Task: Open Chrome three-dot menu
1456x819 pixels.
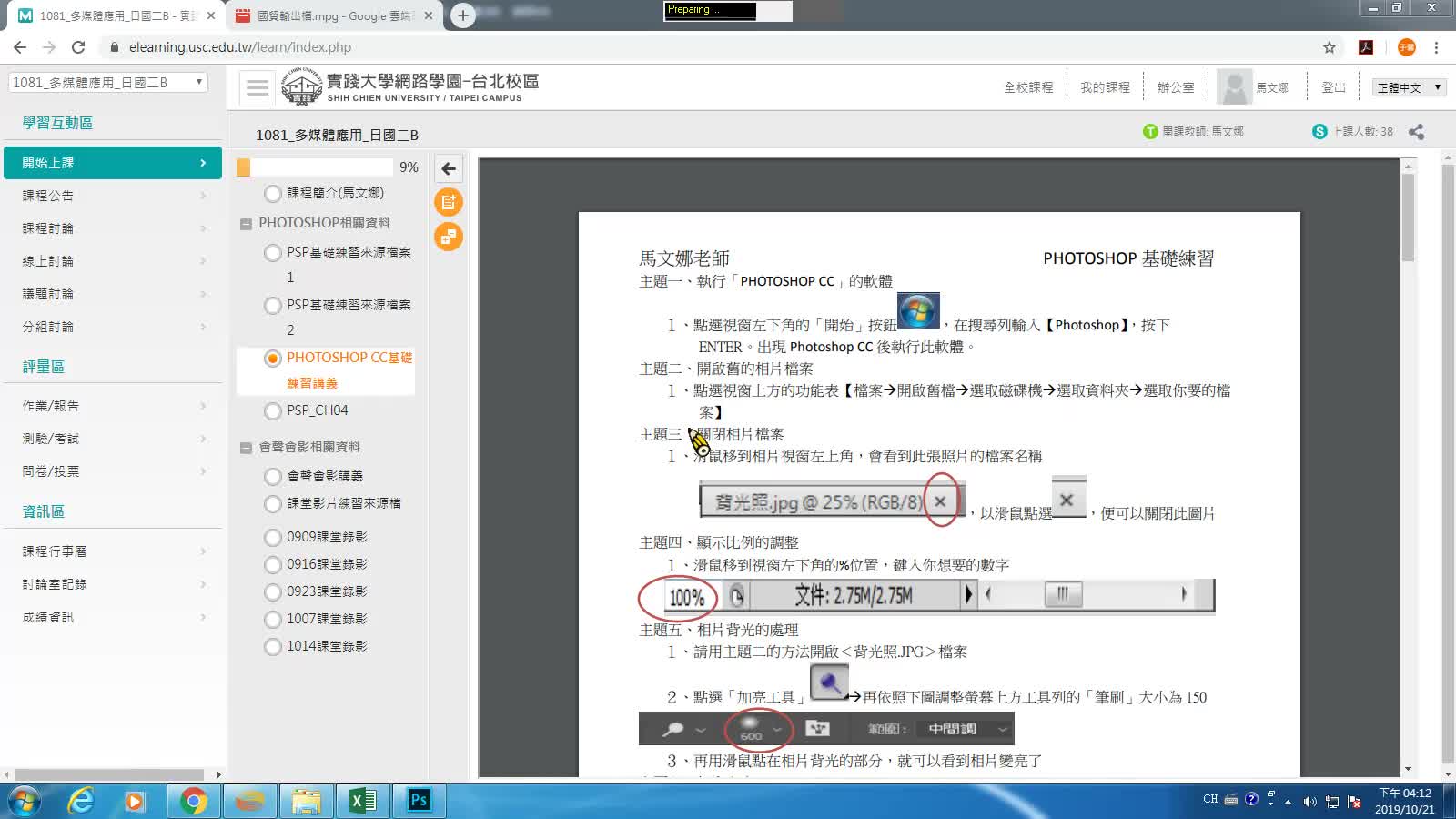Action: pos(1436,47)
